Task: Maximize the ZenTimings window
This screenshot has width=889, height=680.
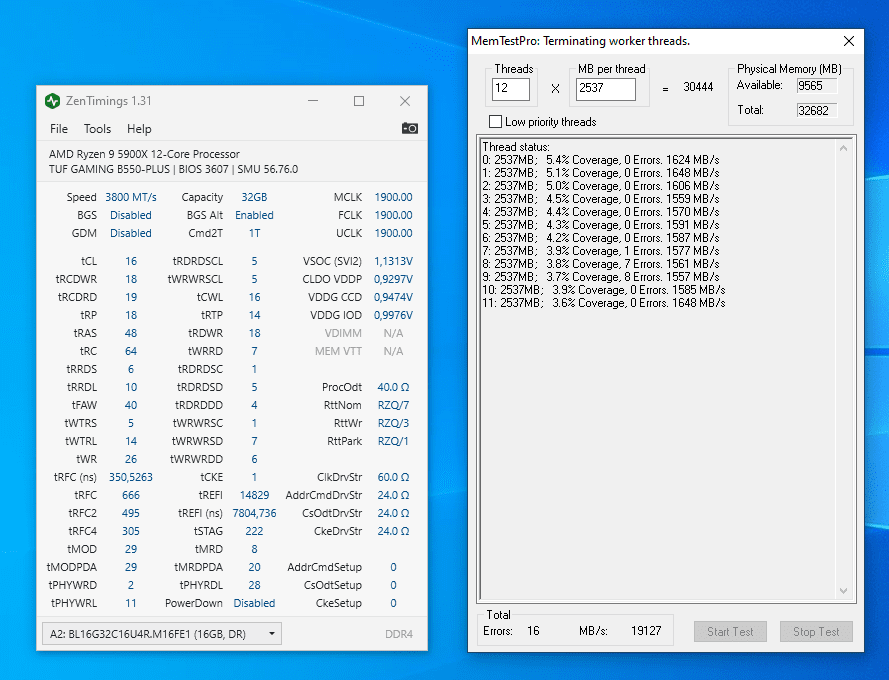Action: (x=359, y=101)
